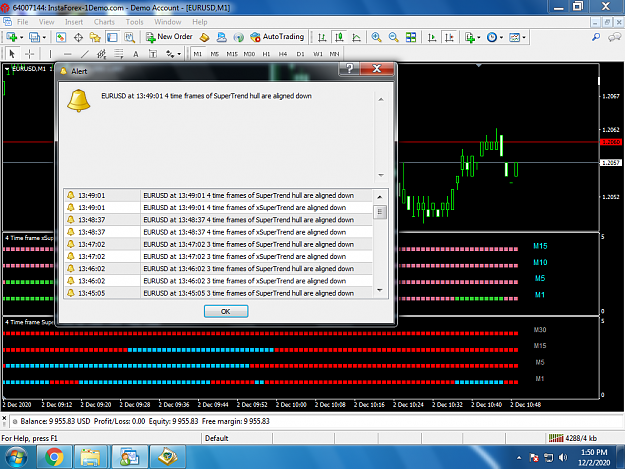625x469 pixels.
Task: Select the 13:48:37 xSuperTrend alert row
Action: [218, 232]
